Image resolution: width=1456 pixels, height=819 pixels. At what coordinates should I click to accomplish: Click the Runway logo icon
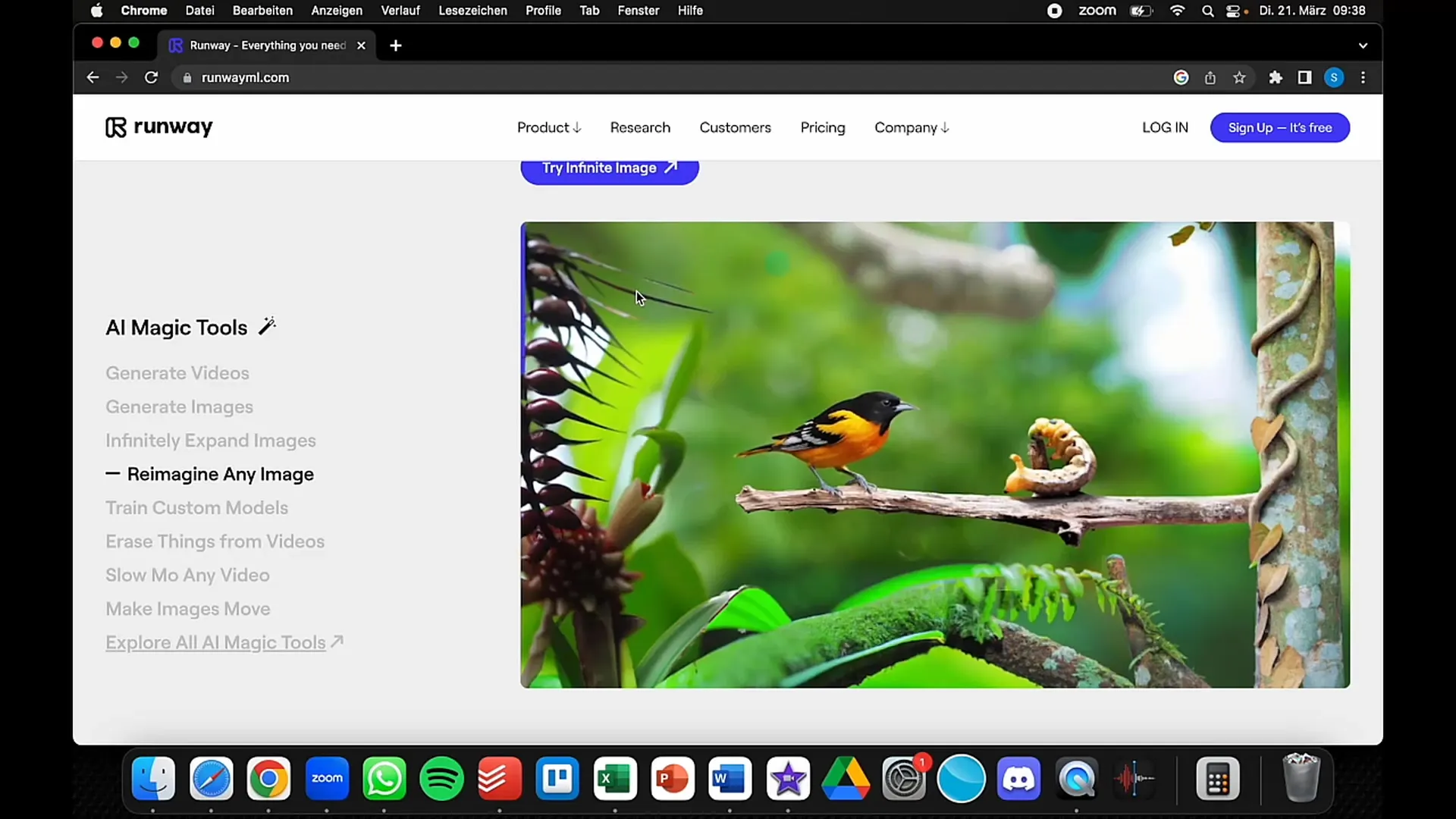point(113,127)
